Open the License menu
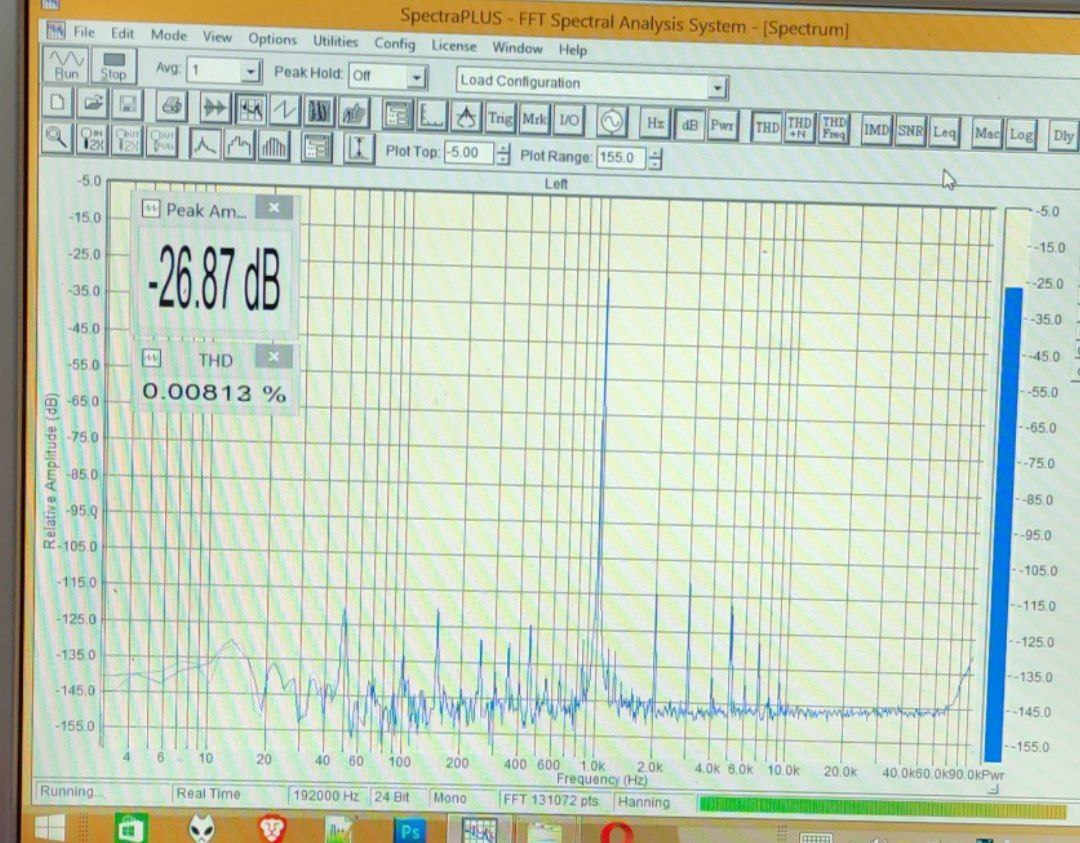The height and width of the screenshot is (843, 1080). click(x=454, y=45)
